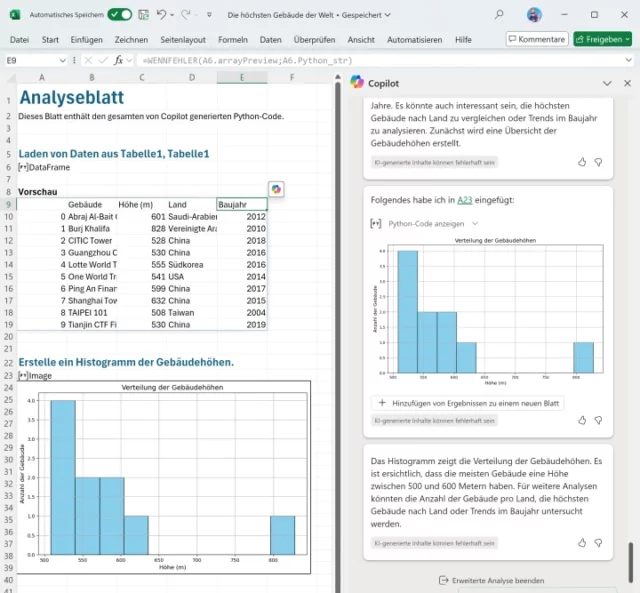Expand Python-Code anzeigen
The height and width of the screenshot is (593, 640).
(x=432, y=224)
